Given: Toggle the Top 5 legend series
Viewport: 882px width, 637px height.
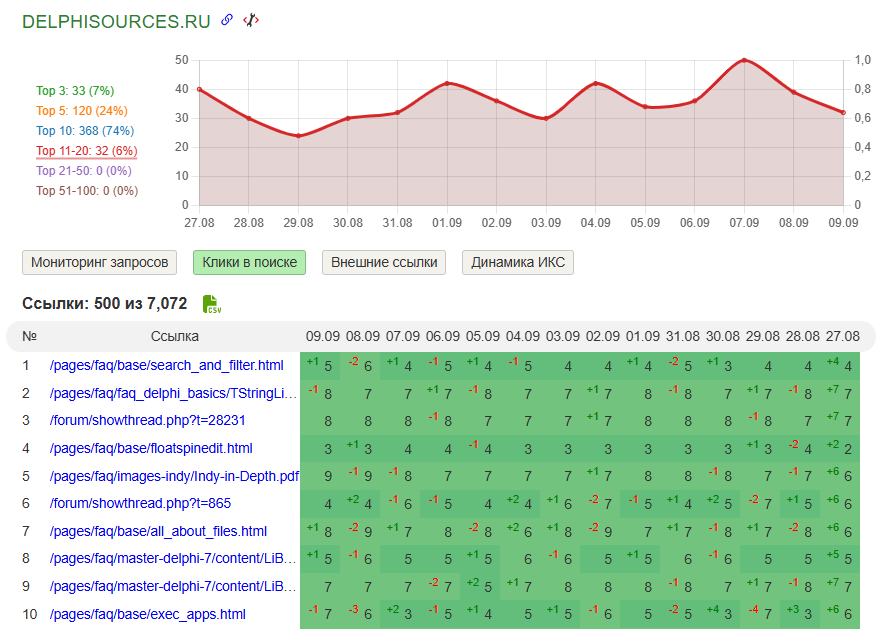Looking at the screenshot, I should [81, 111].
